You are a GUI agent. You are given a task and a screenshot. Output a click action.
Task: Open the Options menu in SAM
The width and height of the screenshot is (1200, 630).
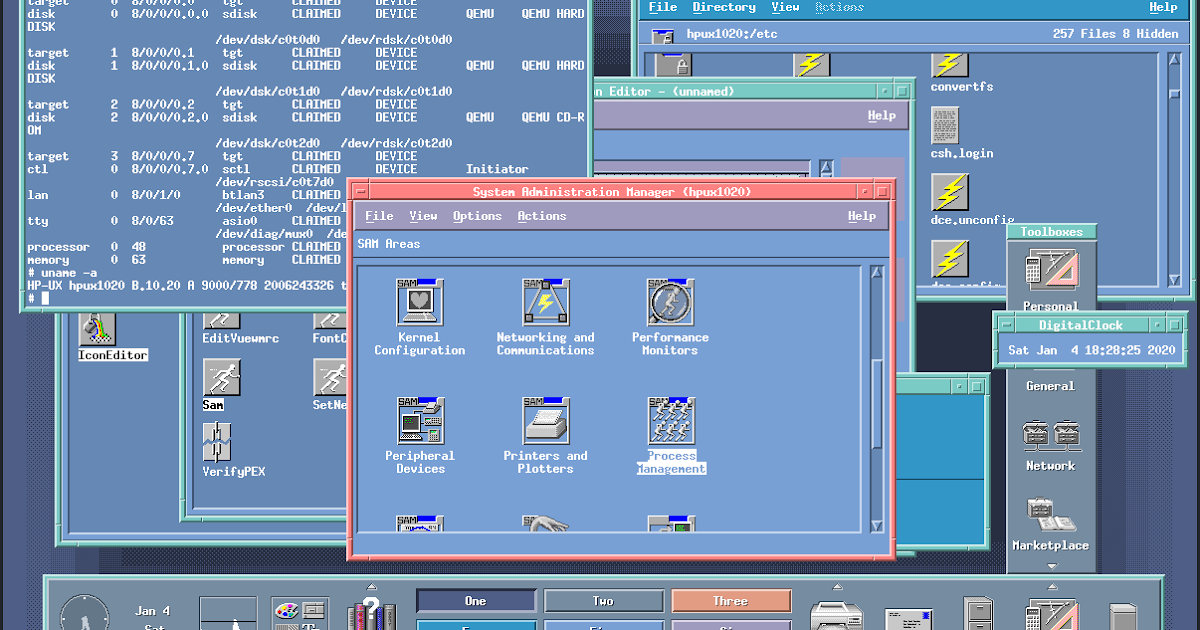[477, 216]
